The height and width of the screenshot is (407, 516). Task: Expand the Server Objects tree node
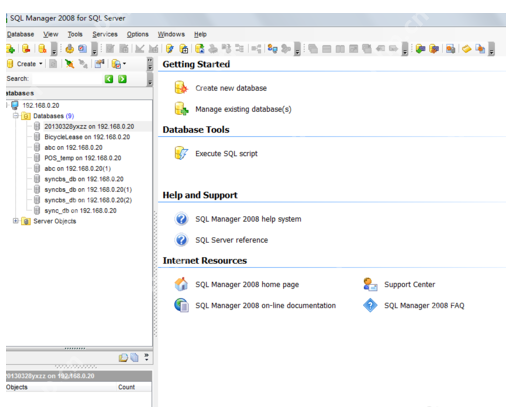(x=15, y=221)
